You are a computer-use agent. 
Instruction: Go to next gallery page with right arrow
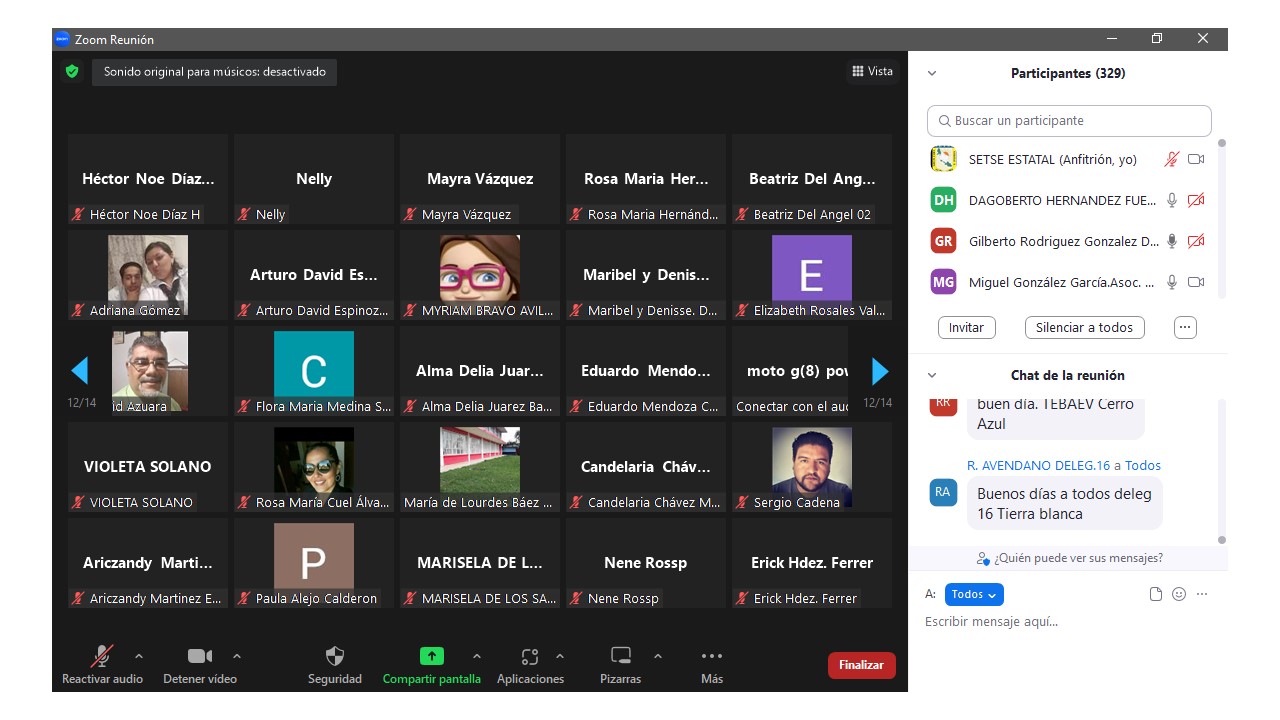tap(880, 371)
